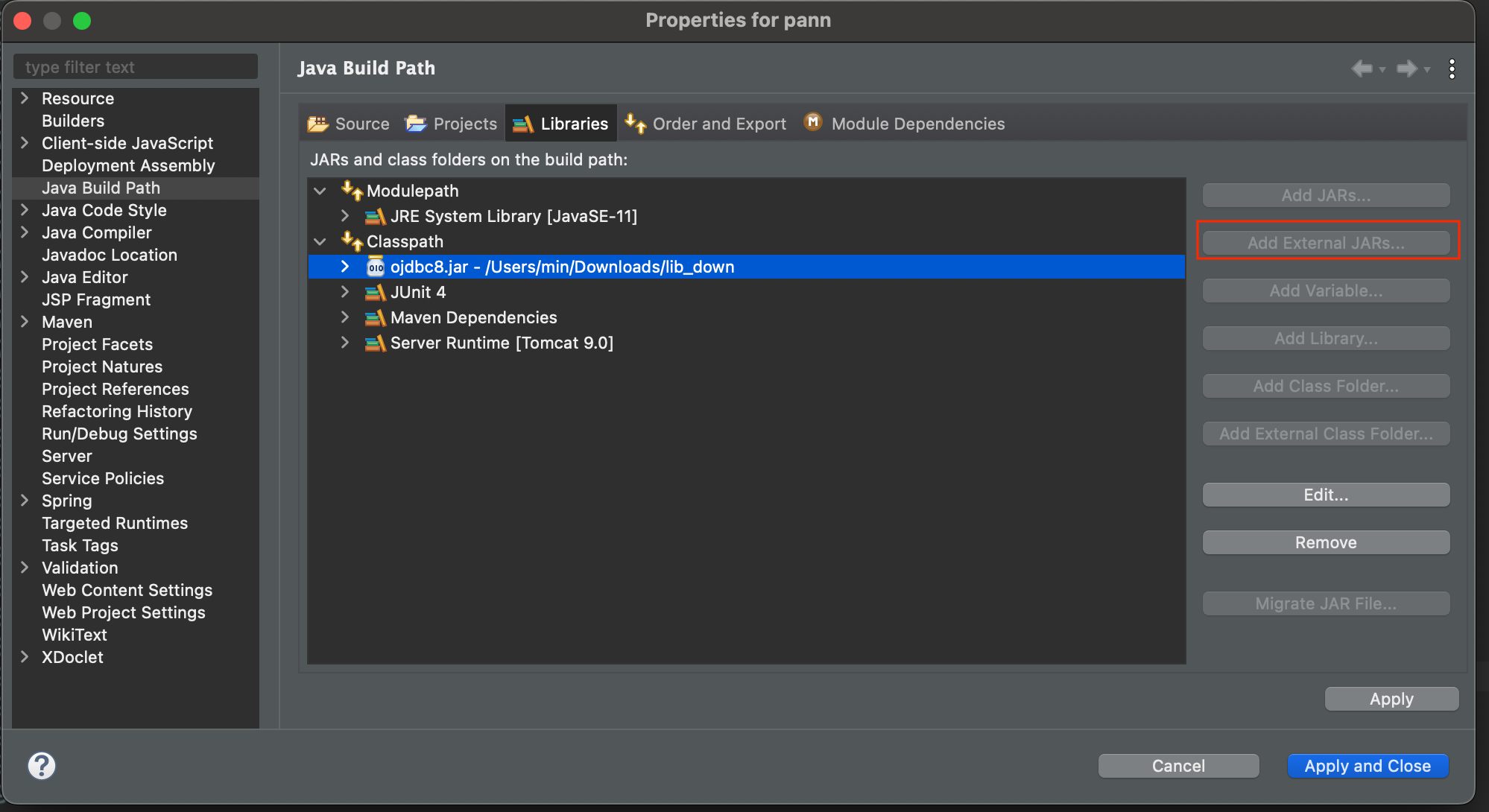This screenshot has height=812, width=1489.
Task: Click the forward navigation arrow icon
Action: pos(1406,69)
